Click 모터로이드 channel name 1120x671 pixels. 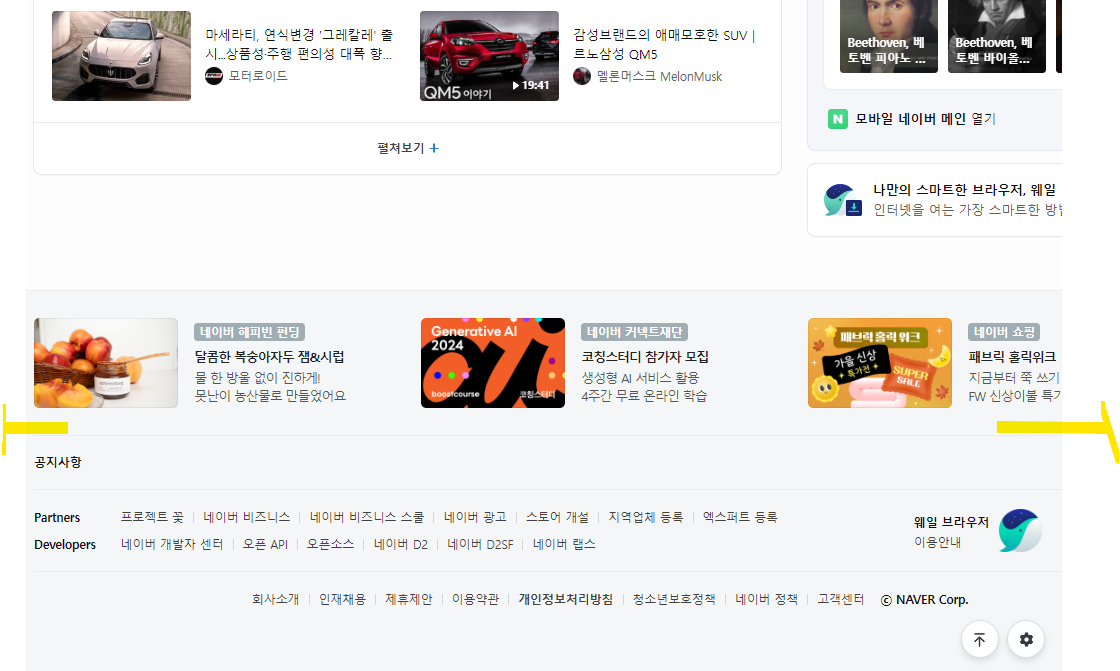(258, 76)
